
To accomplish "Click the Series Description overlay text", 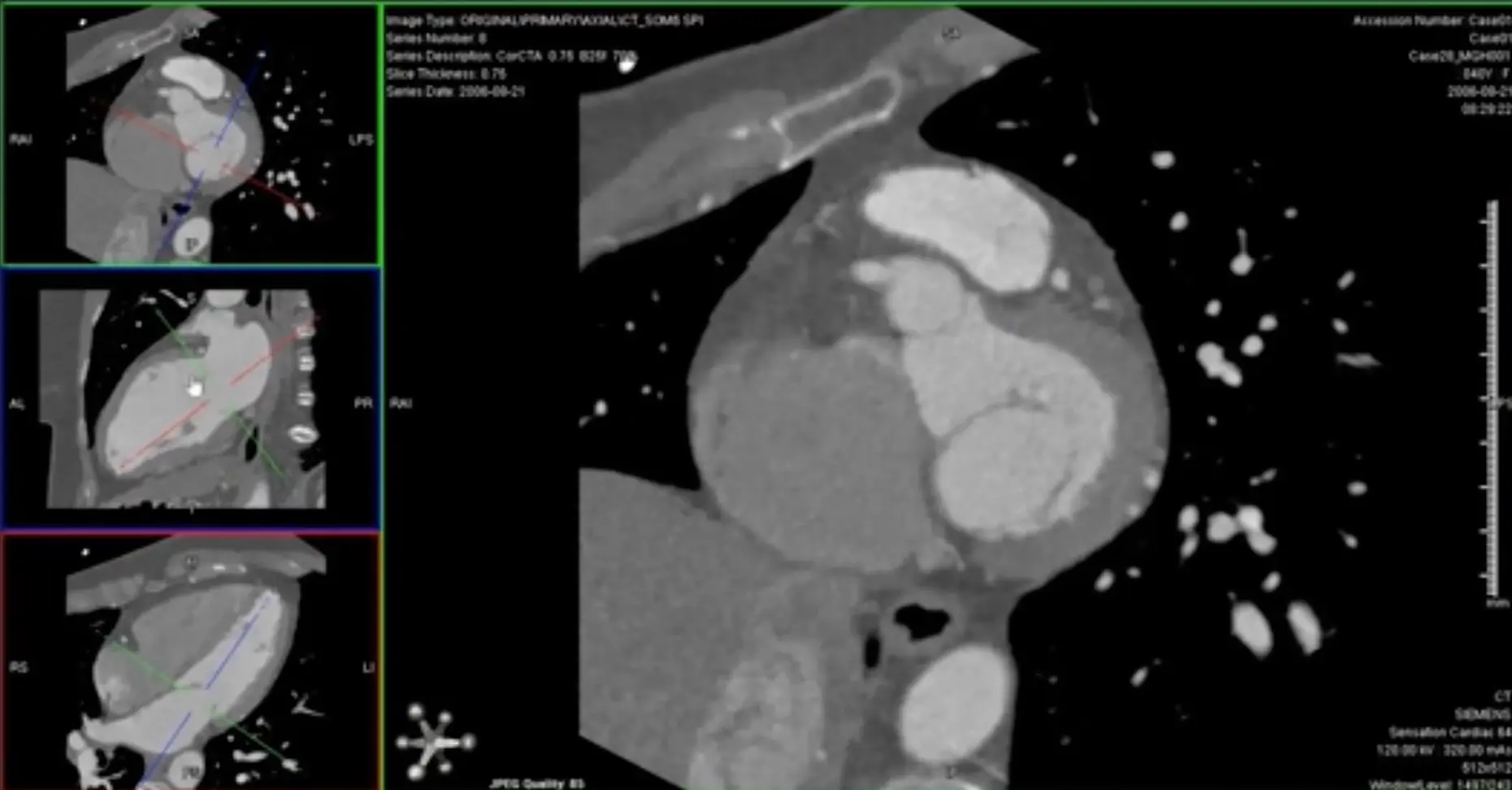I will [x=510, y=56].
